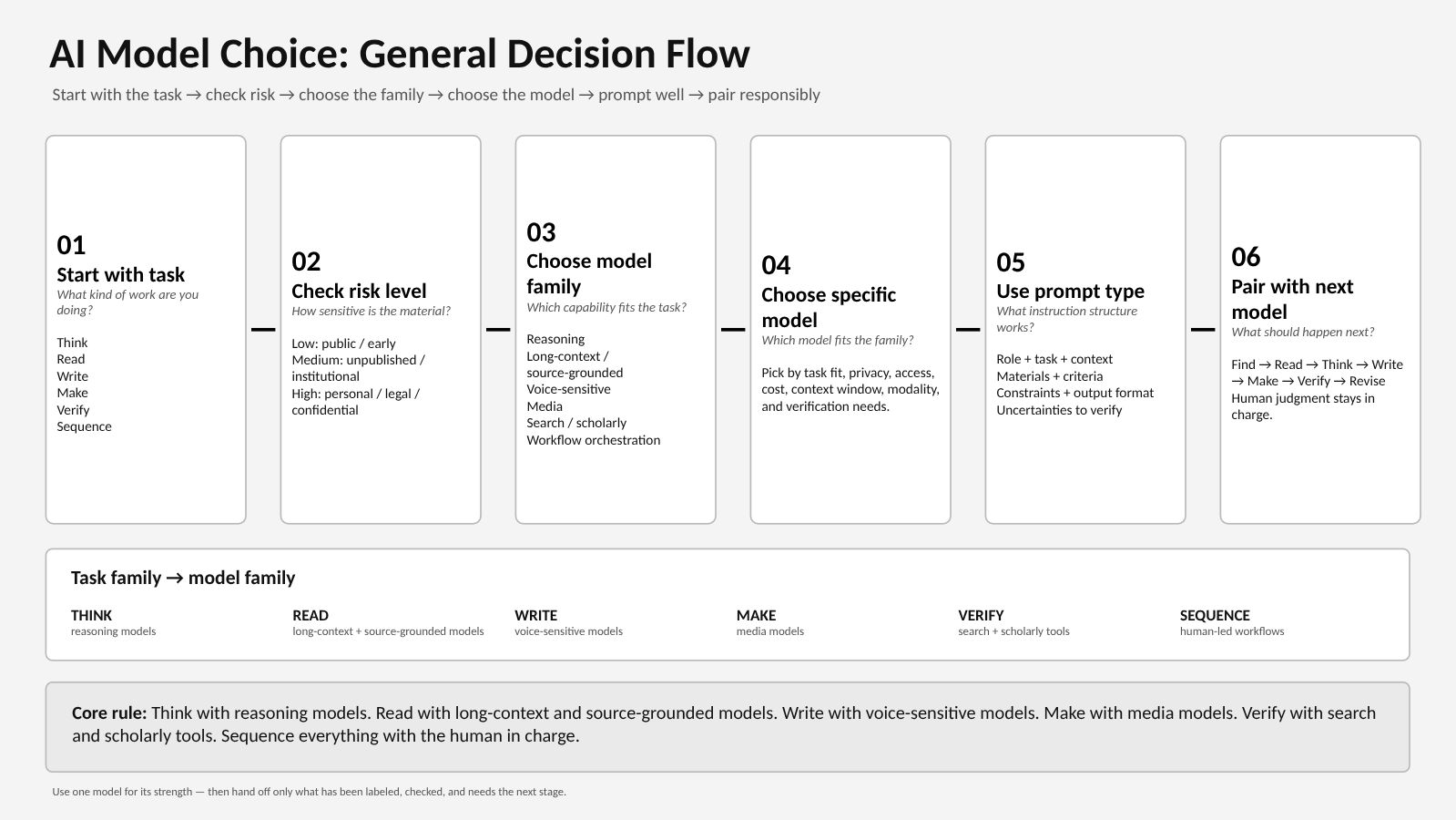1456x820 pixels.
Task: Click the main title AI Model Choice
Action: click(x=399, y=54)
